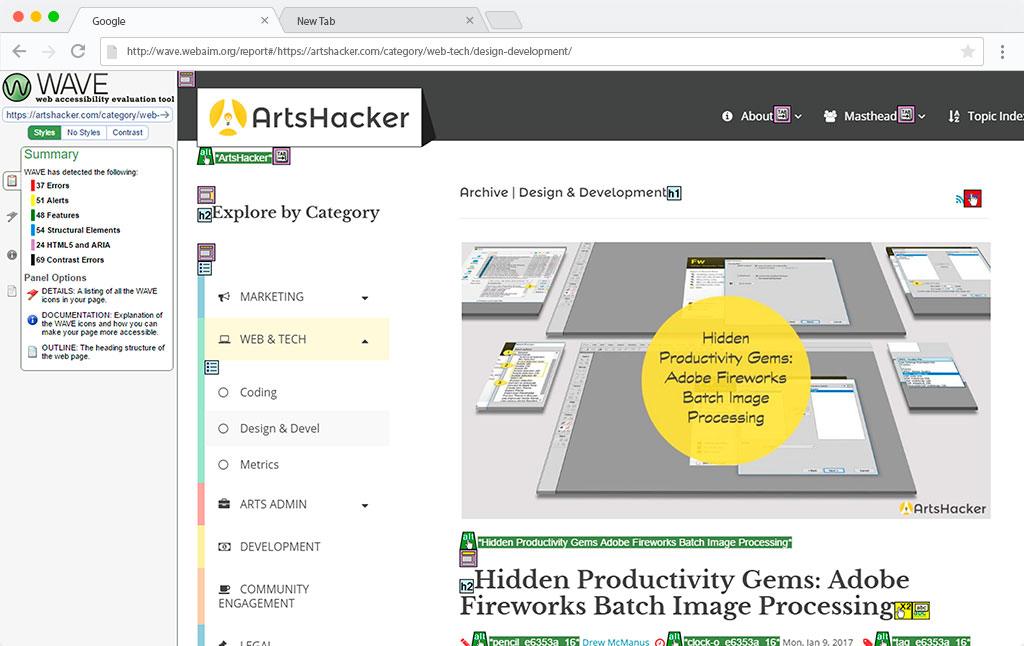This screenshot has width=1024, height=646.
Task: Click the megaphone icon beside MARKETING
Action: [x=224, y=297]
